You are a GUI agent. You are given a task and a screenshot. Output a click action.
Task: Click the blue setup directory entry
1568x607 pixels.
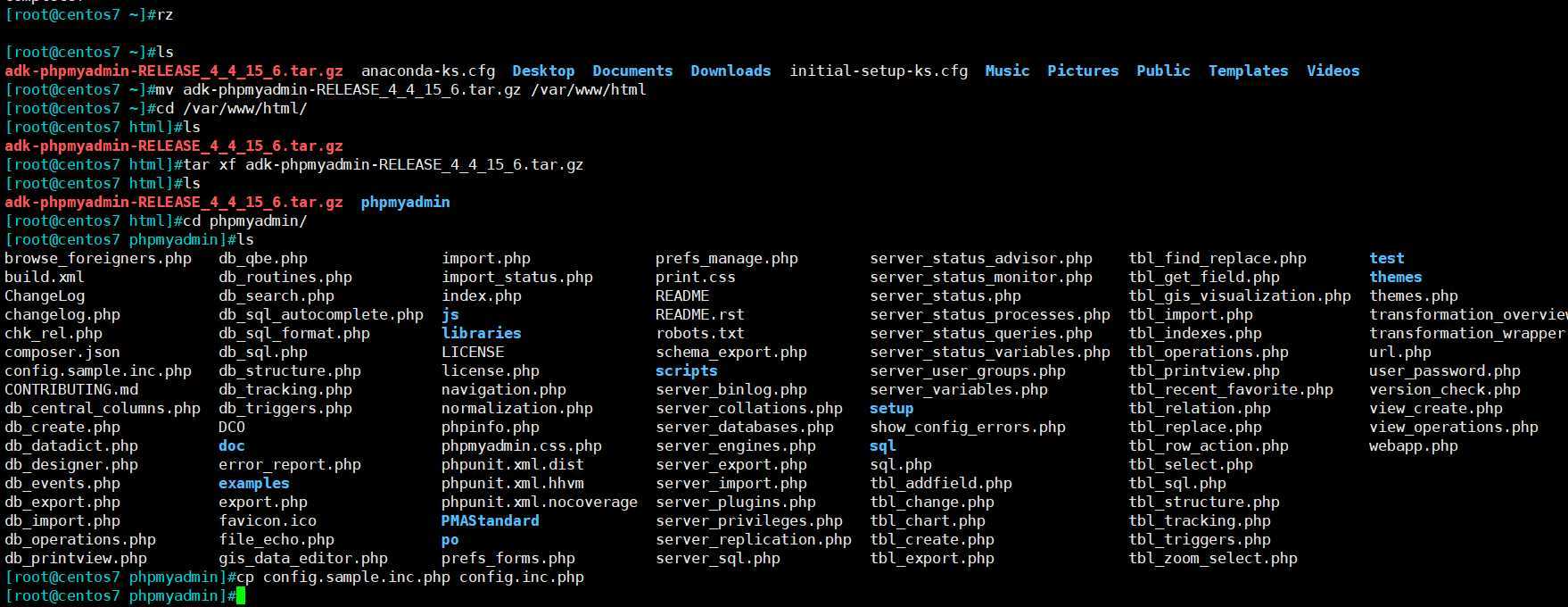tap(891, 408)
